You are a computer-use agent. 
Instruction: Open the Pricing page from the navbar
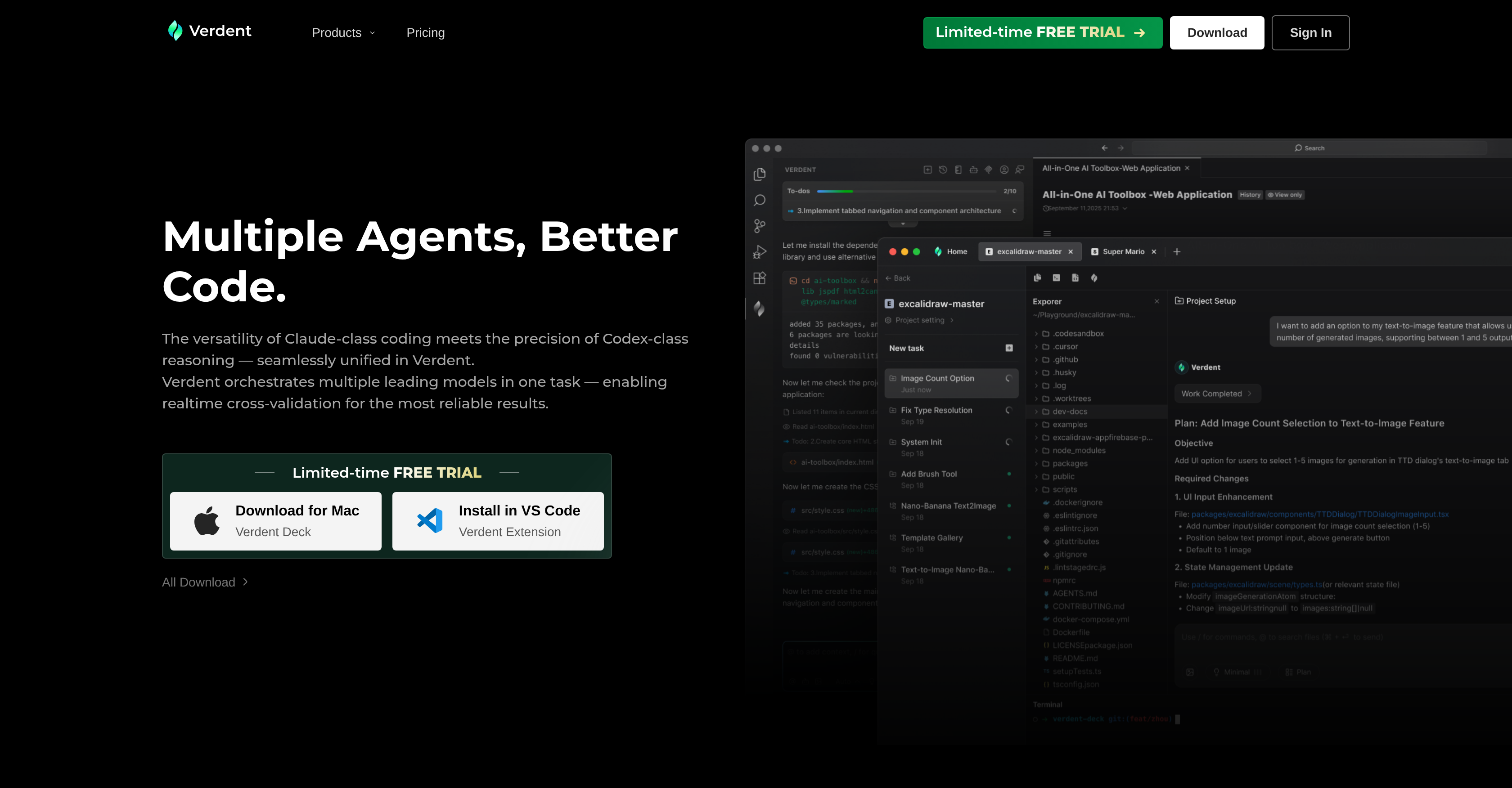(x=425, y=33)
